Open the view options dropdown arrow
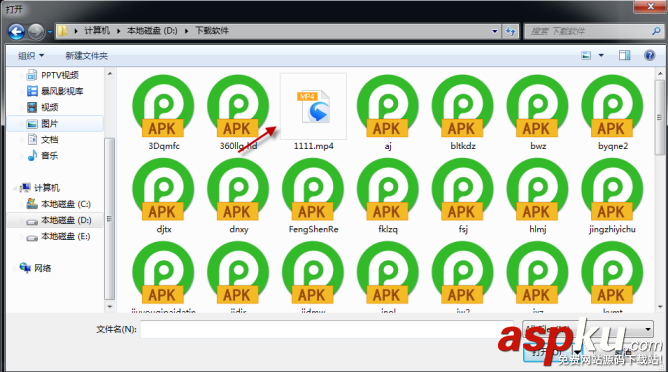Screen dimensions: 668x372 601,55
